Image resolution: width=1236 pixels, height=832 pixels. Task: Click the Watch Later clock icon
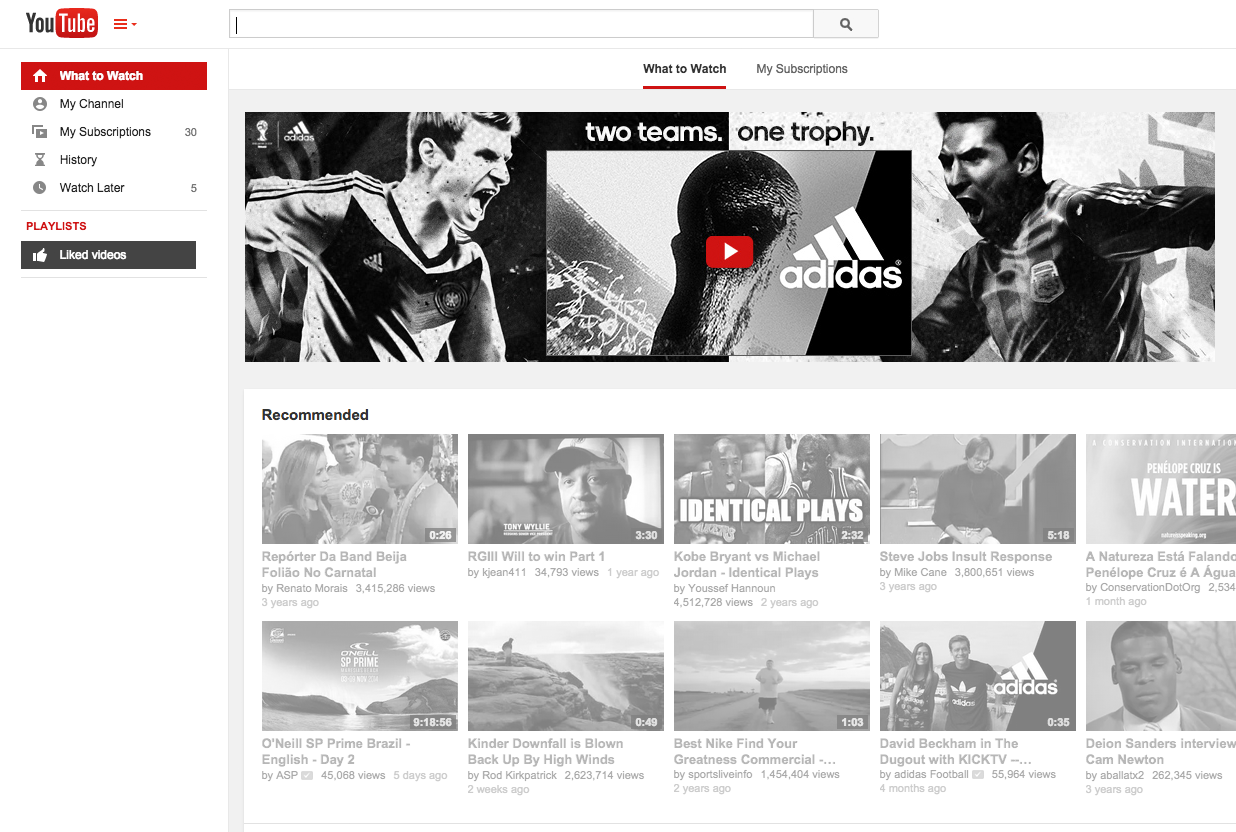click(x=40, y=188)
